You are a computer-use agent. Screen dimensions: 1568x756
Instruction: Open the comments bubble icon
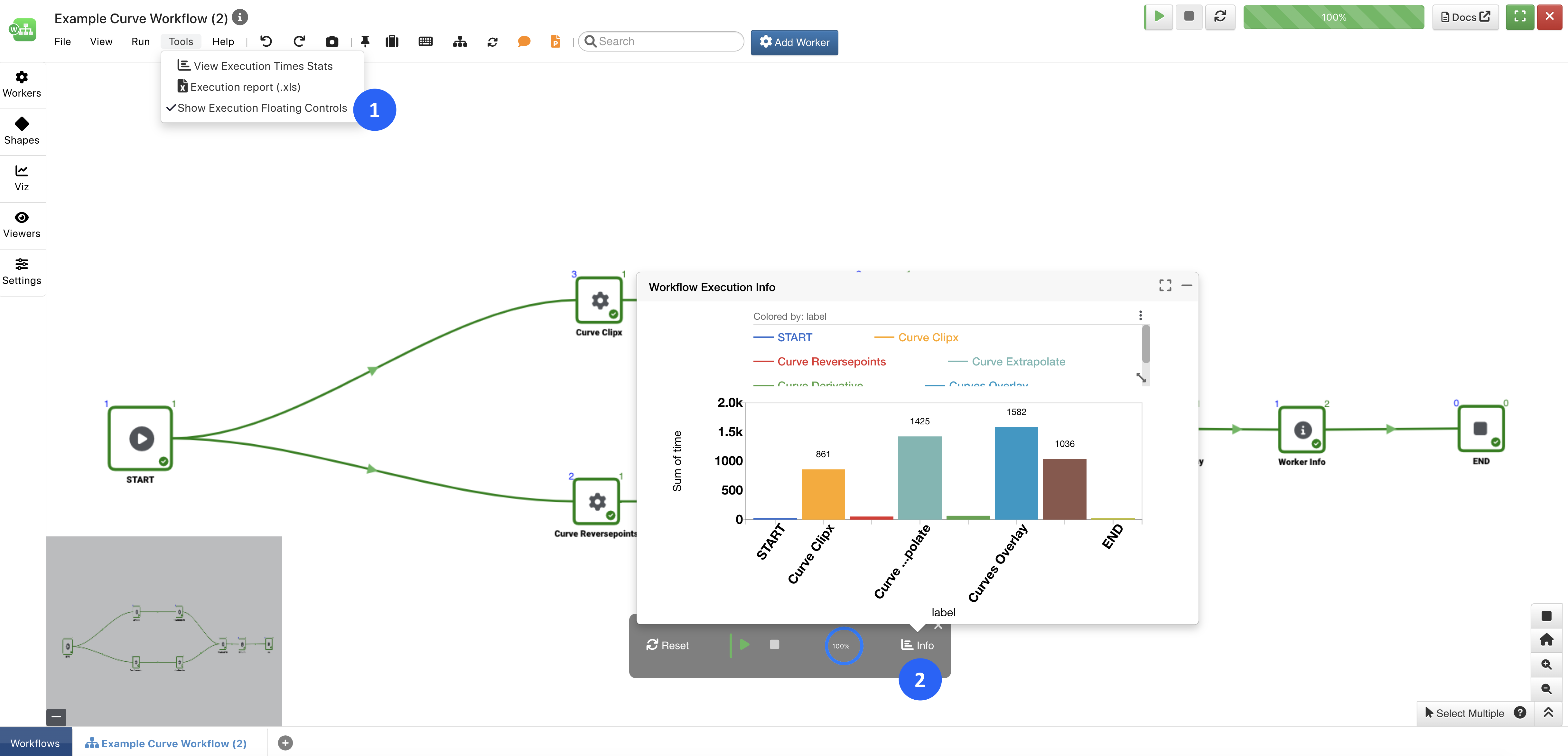click(524, 41)
